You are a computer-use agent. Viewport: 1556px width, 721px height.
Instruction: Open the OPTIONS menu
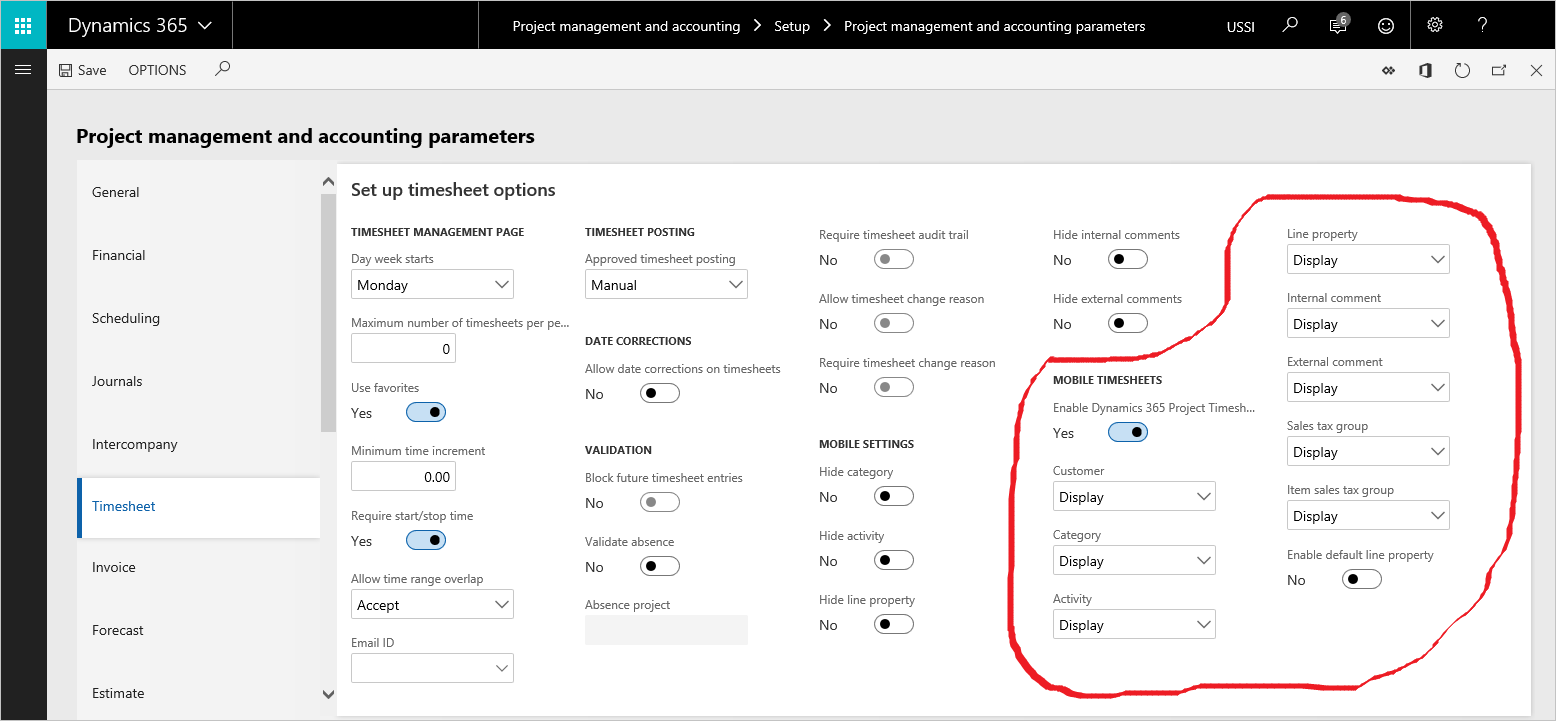pos(157,70)
